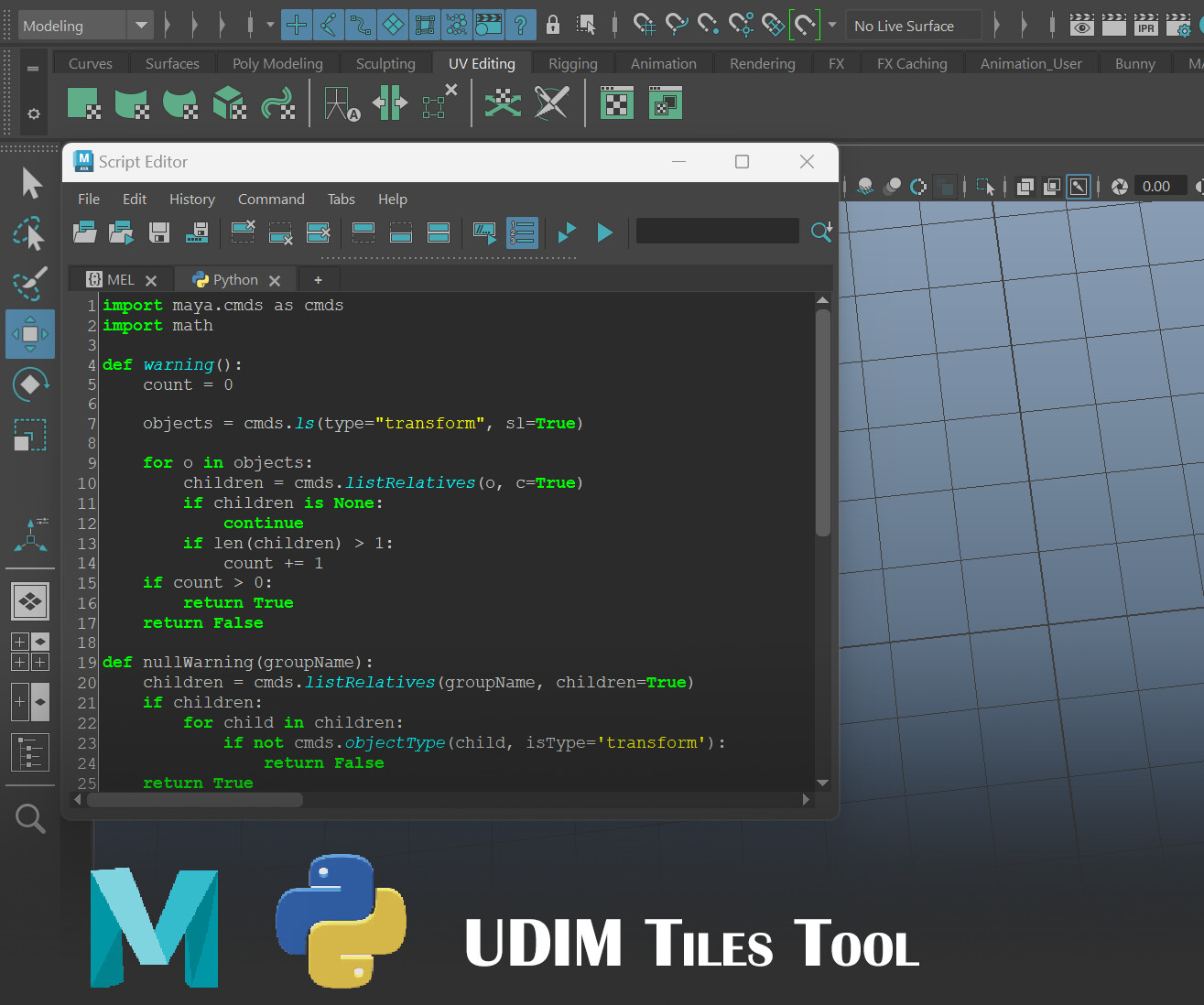The width and height of the screenshot is (1204, 1005).
Task: Click the Clear All script editor icon
Action: 318,232
